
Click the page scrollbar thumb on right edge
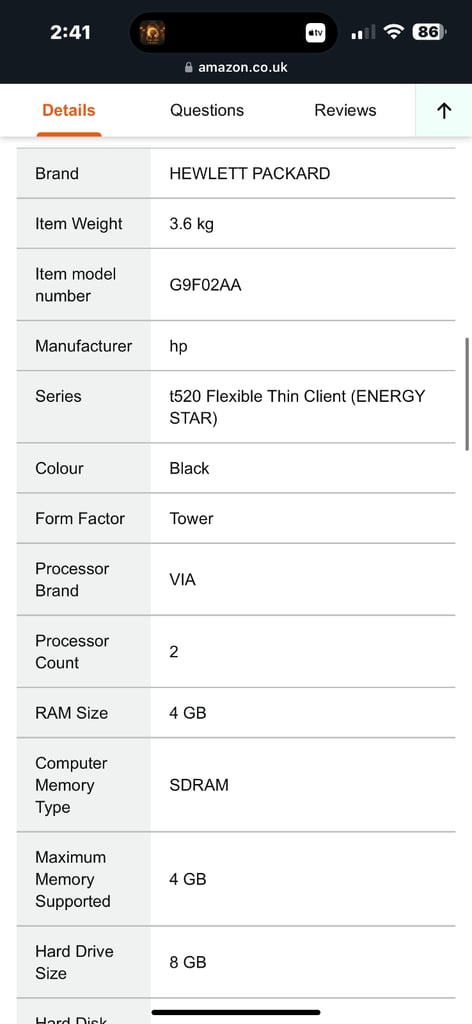click(x=467, y=394)
